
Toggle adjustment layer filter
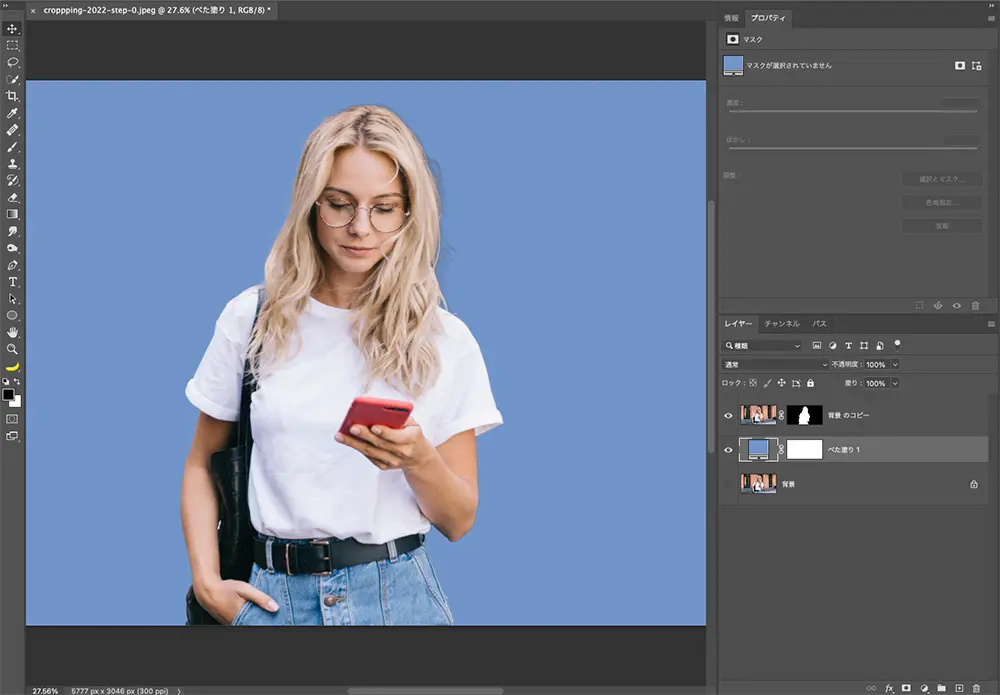coord(833,346)
